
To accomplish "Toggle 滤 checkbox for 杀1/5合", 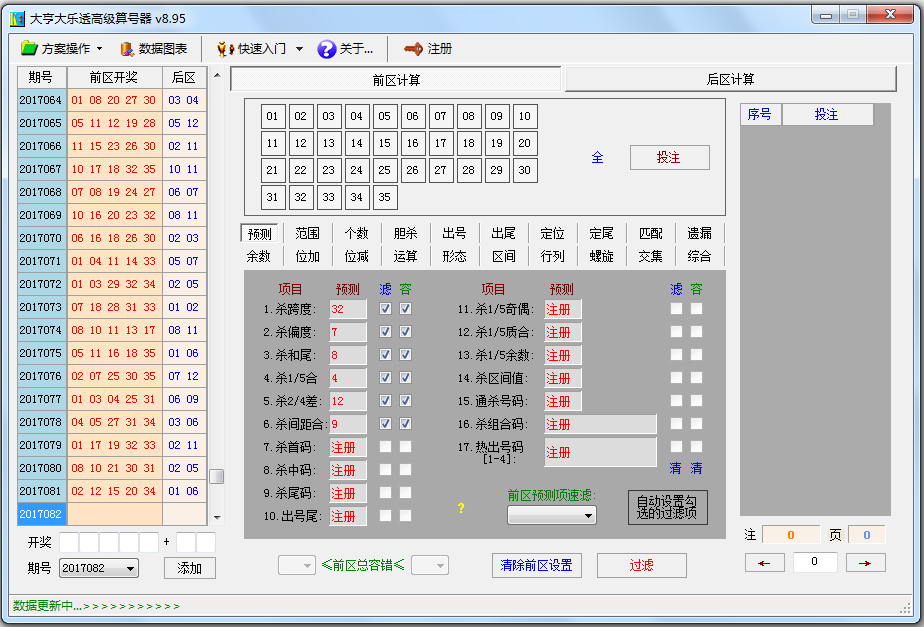I will click(x=385, y=377).
